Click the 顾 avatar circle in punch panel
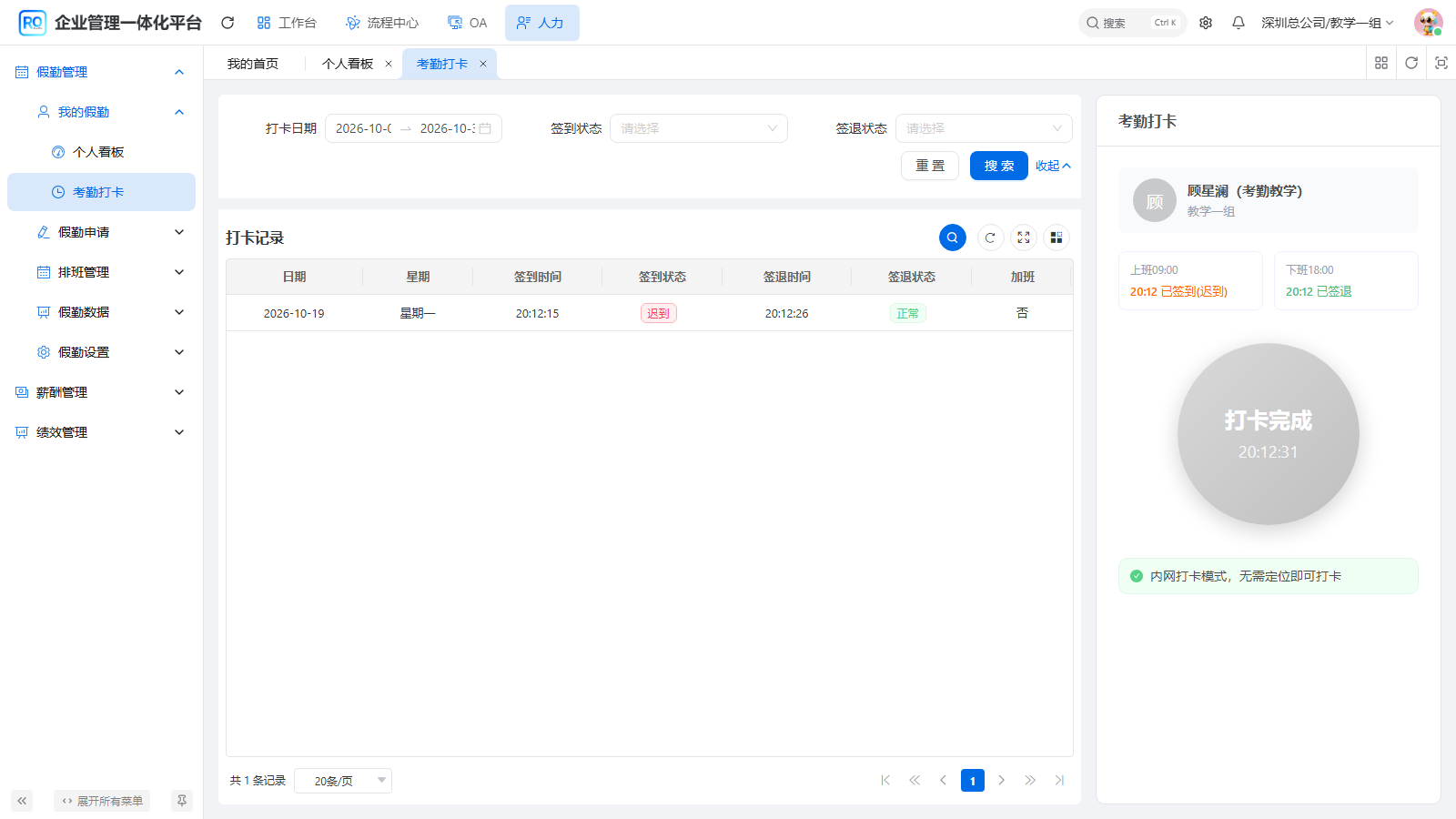The image size is (1456, 819). [1155, 200]
